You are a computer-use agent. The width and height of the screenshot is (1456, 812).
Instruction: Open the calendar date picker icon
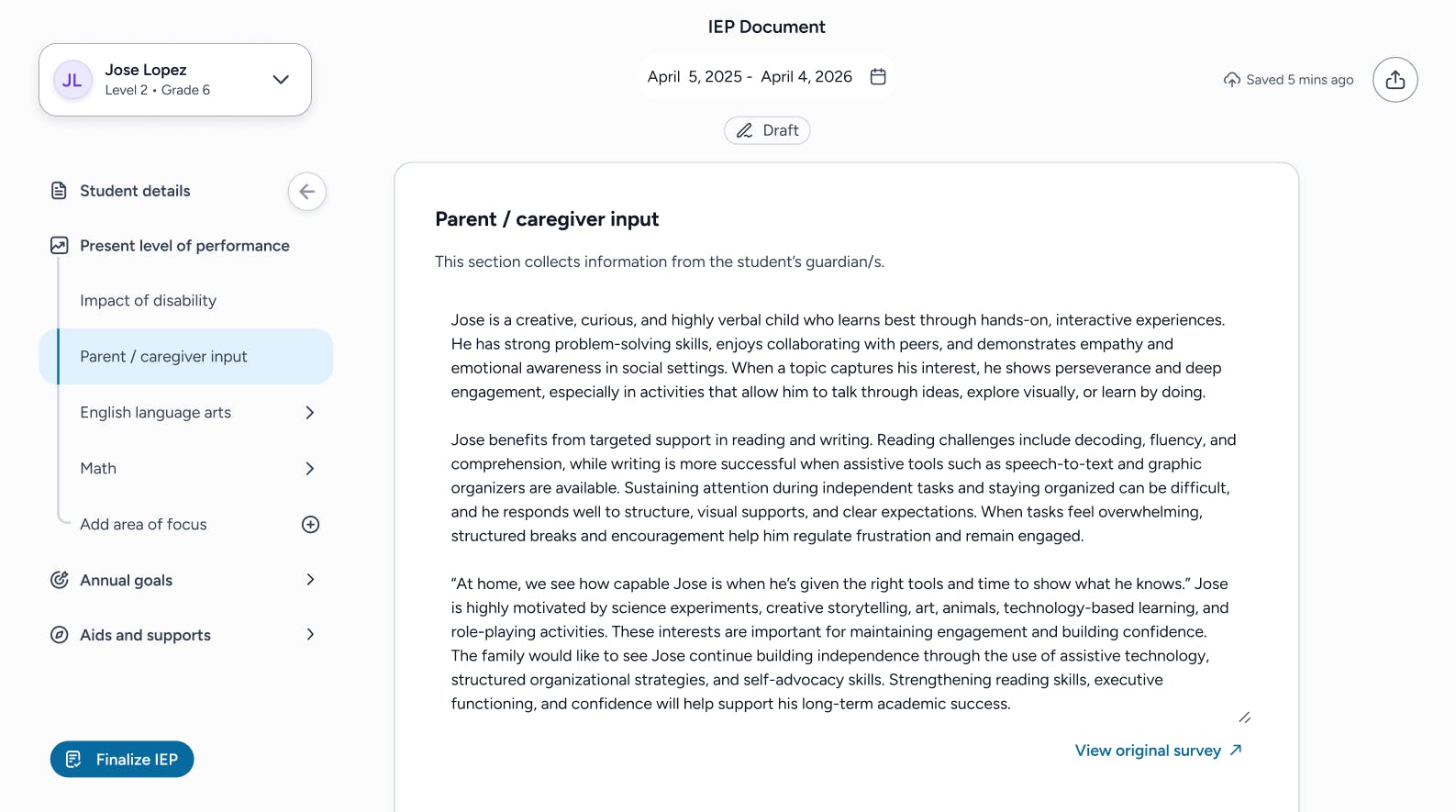click(x=878, y=77)
